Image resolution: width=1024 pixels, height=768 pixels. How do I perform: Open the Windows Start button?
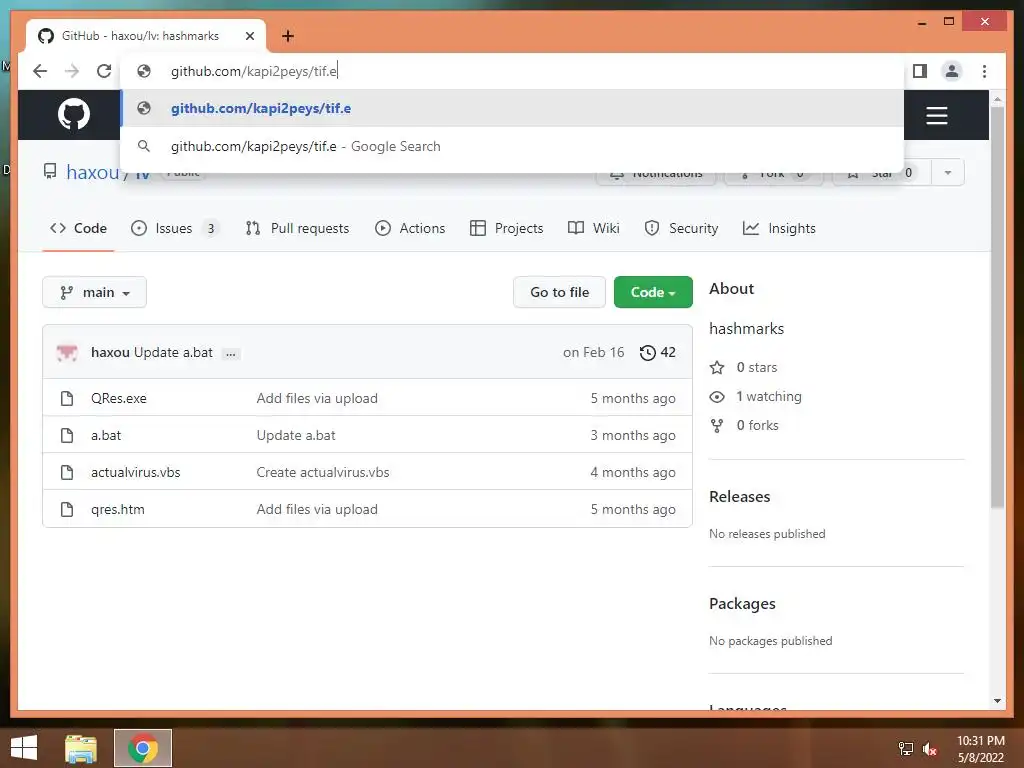tap(24, 748)
